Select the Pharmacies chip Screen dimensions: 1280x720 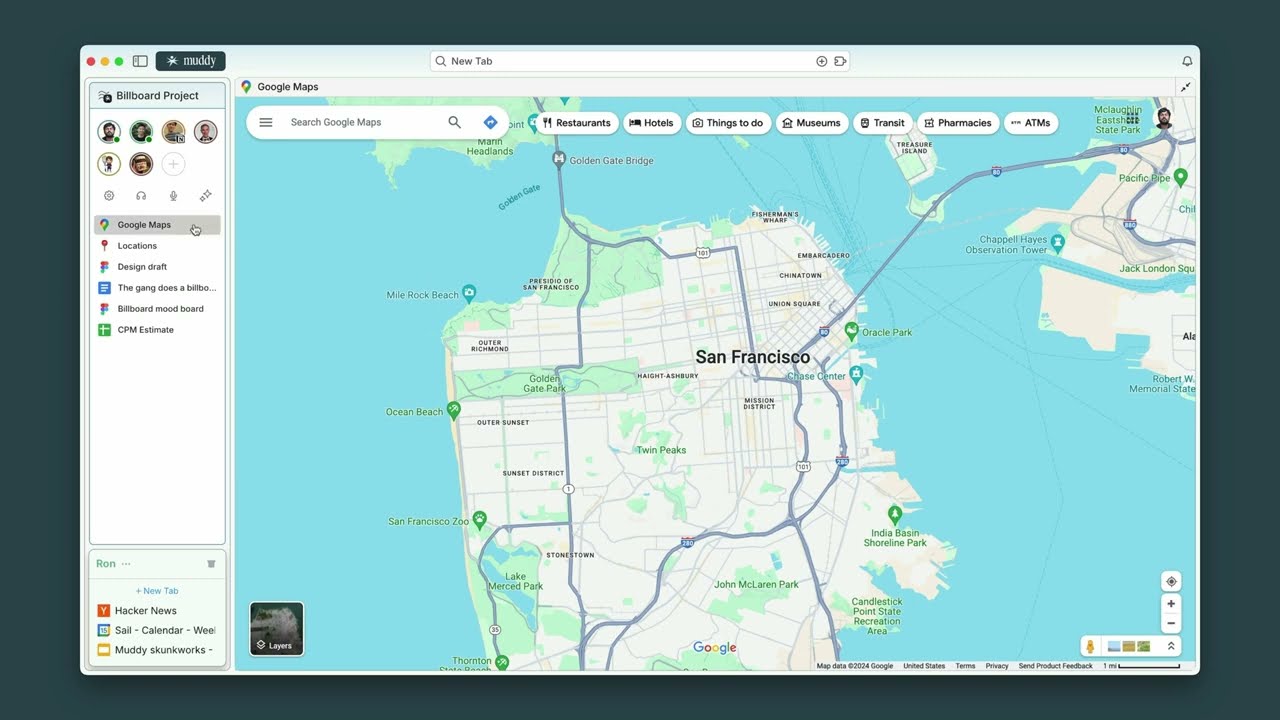(x=958, y=123)
